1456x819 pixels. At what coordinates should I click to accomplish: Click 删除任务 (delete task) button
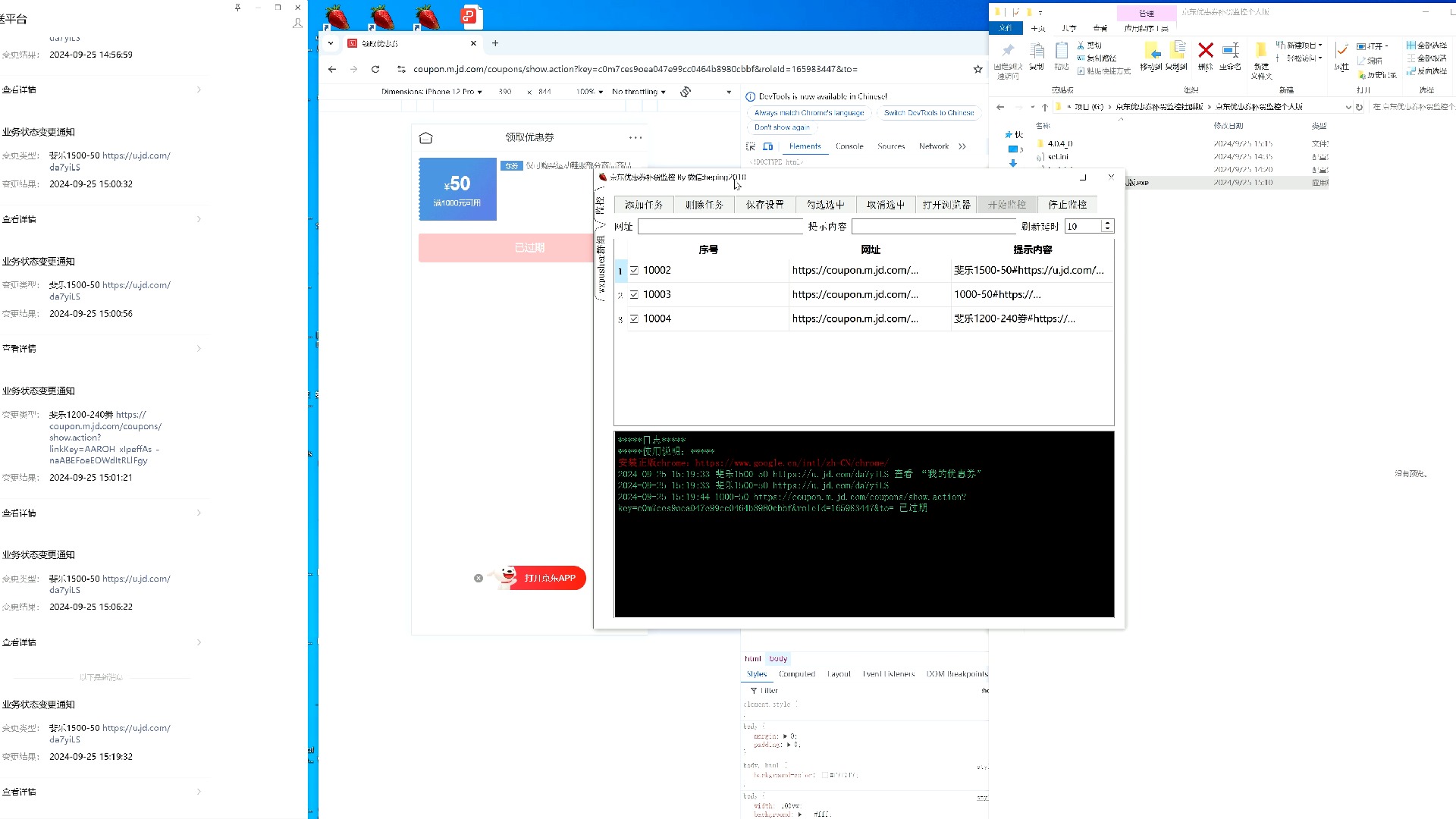(704, 205)
